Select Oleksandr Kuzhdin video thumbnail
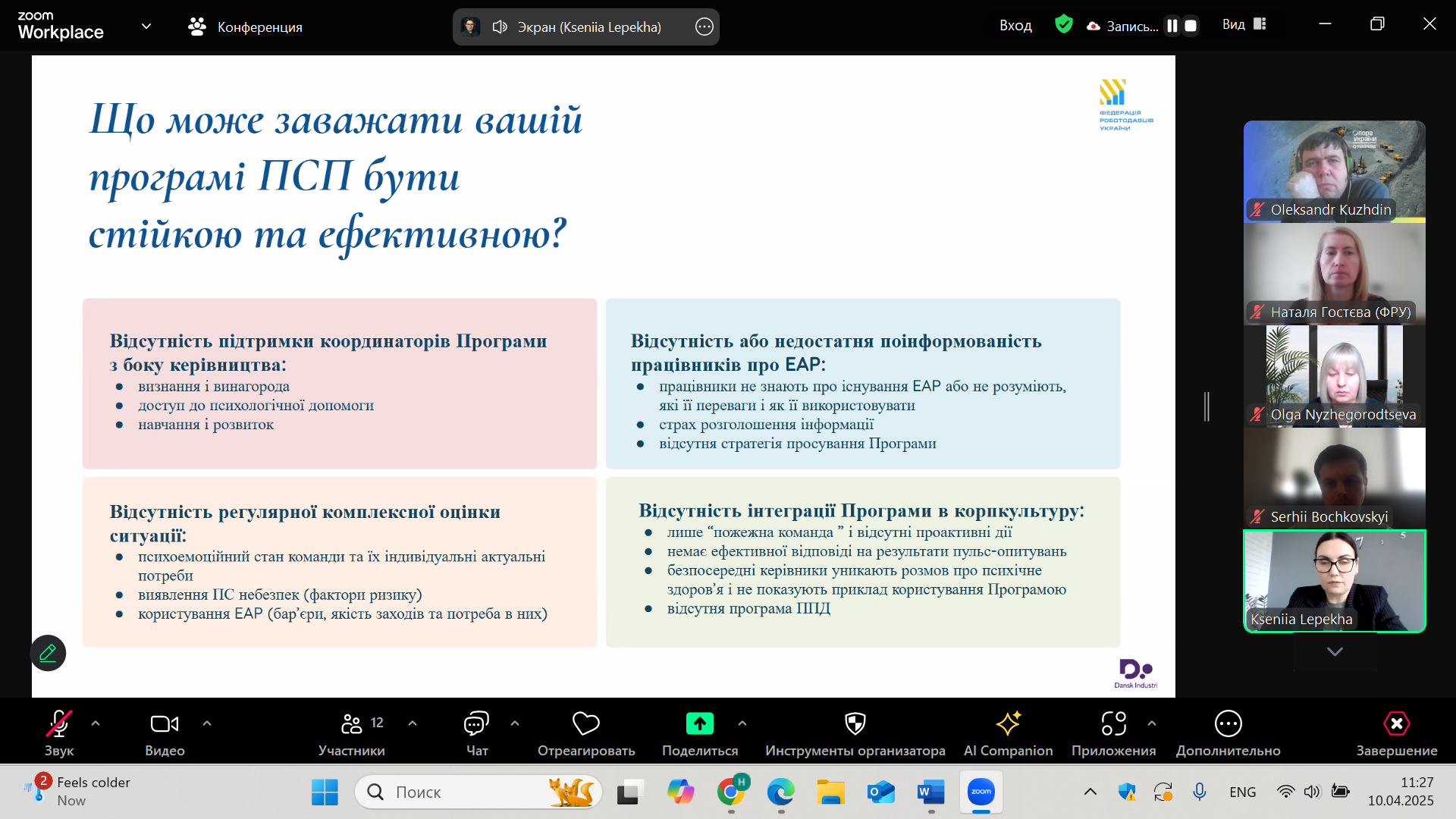 click(x=1334, y=170)
